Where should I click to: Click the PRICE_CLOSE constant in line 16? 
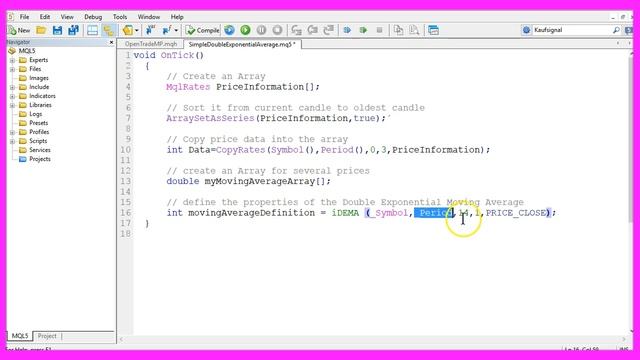pos(516,213)
